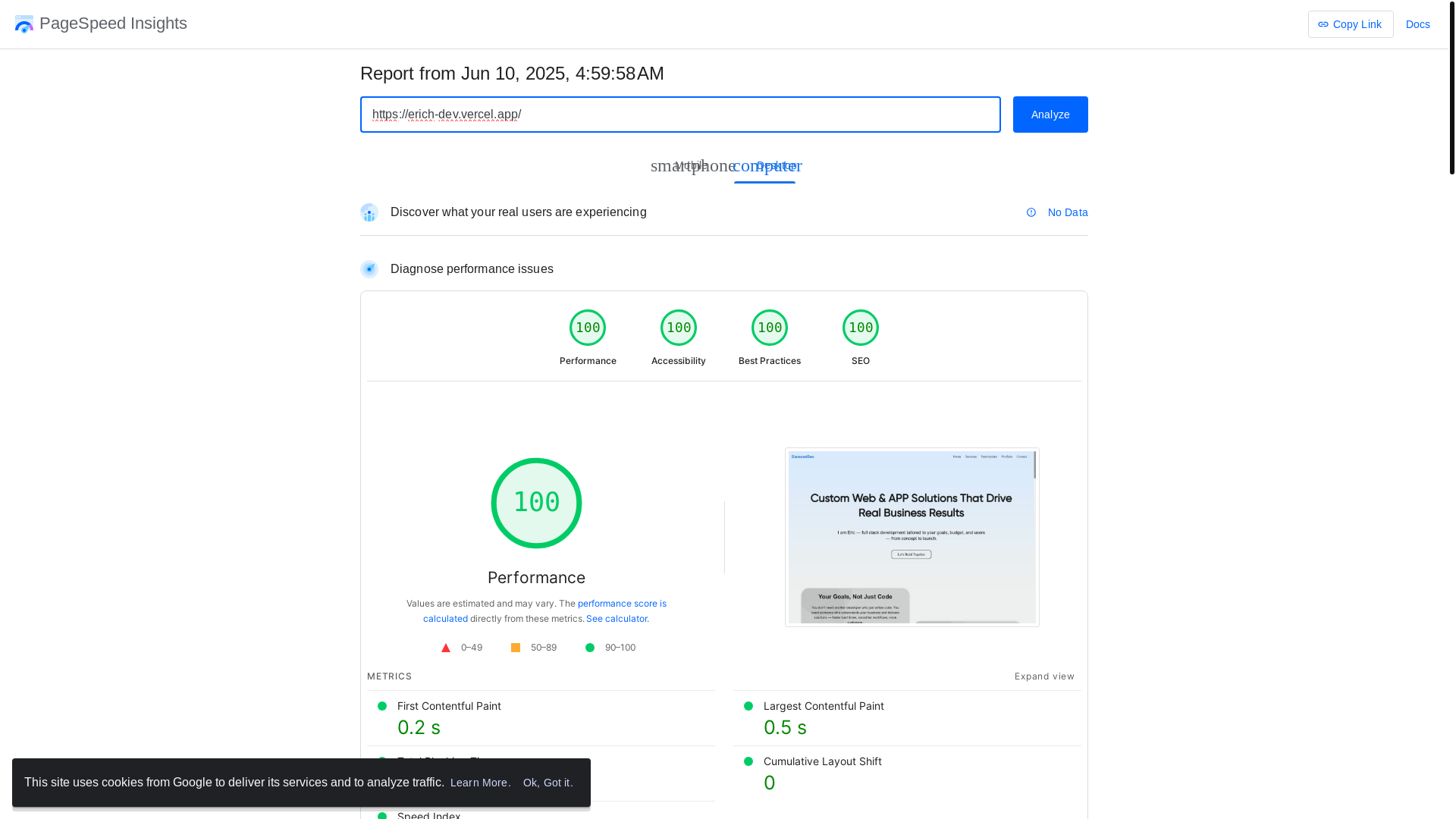Viewport: 1456px width, 819px height.
Task: Toggle Expand view for metrics
Action: [1044, 676]
